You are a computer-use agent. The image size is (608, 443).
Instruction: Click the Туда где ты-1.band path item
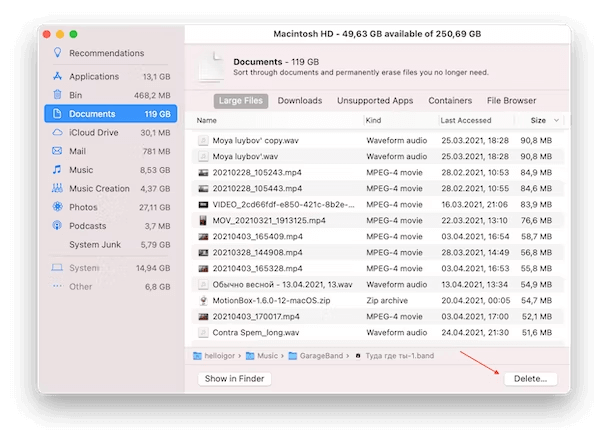399,356
